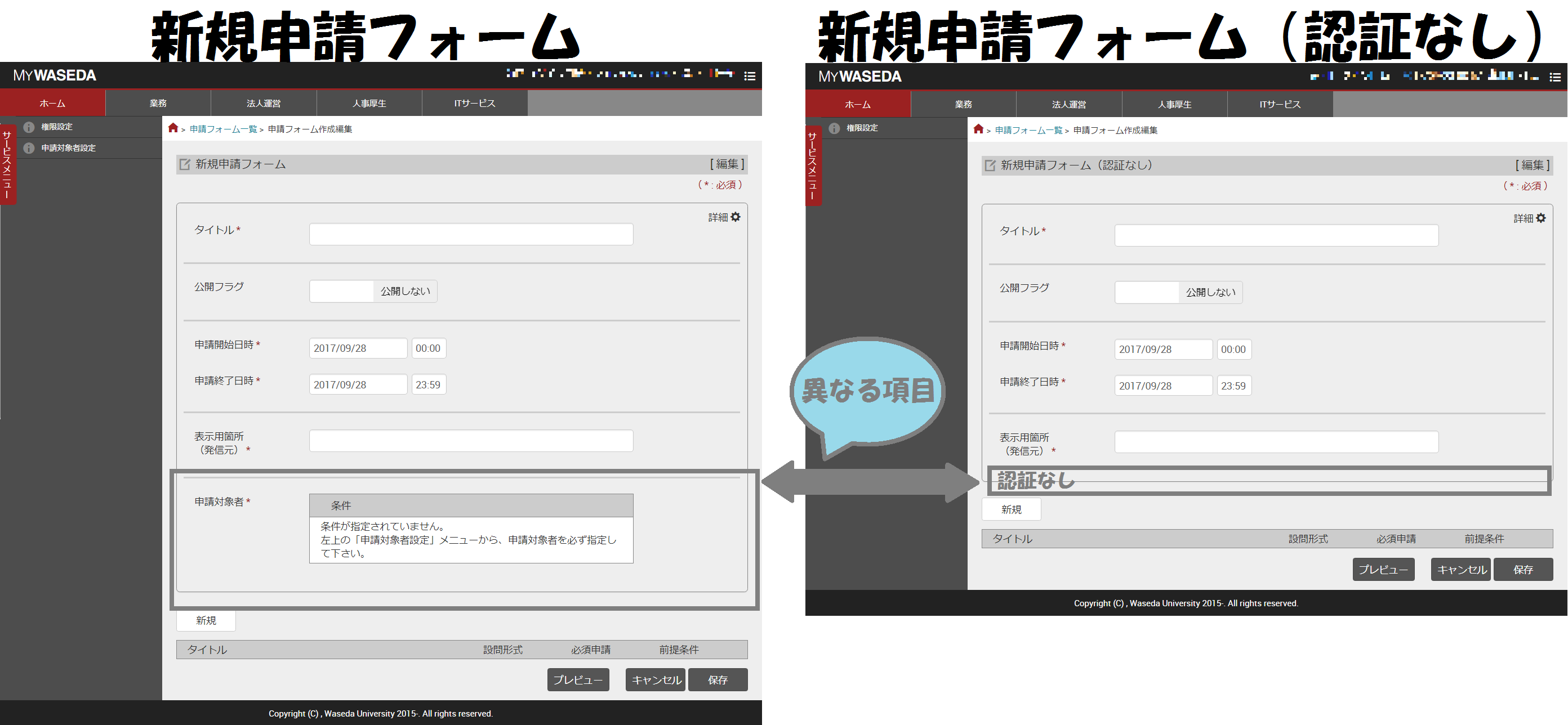
Task: Select ホーム tab in left window
Action: (52, 104)
